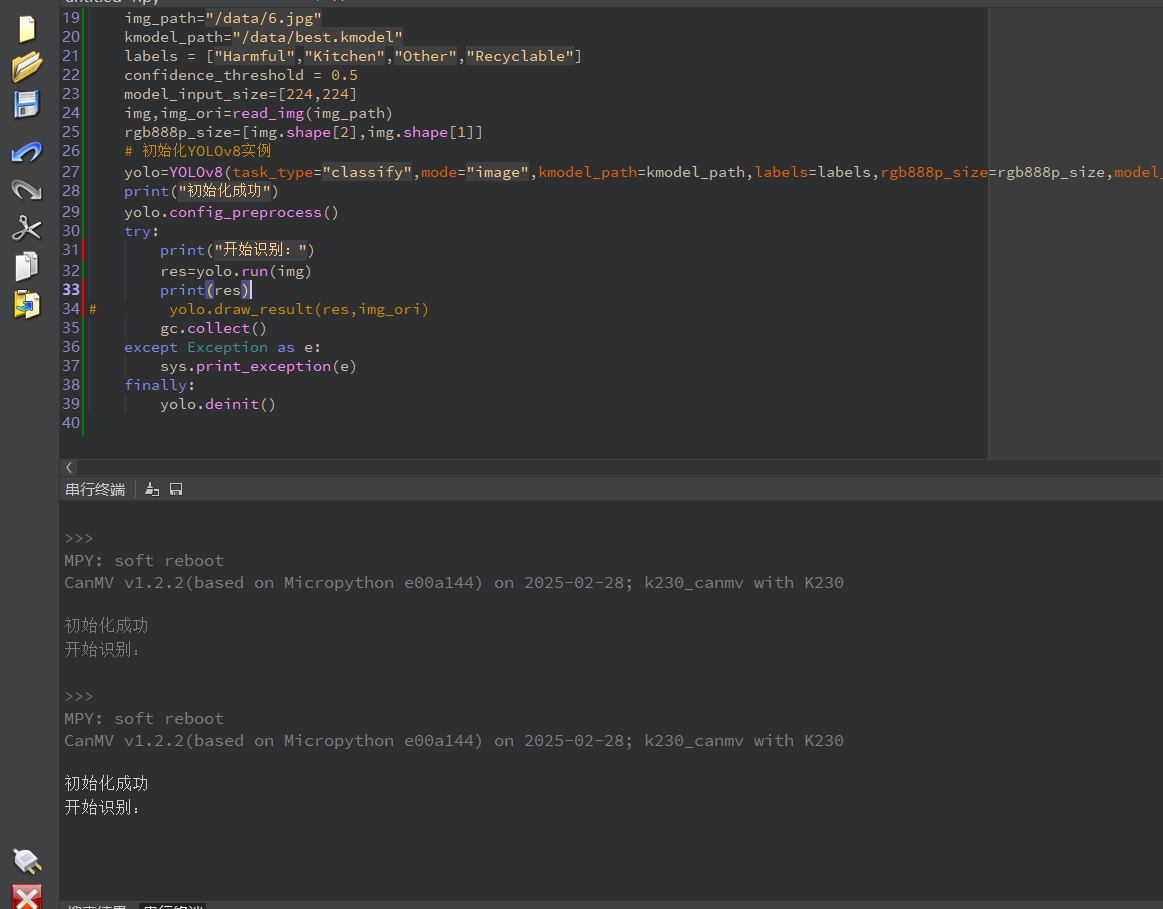Click the res=yolo.run(img) line
The height and width of the screenshot is (909, 1163).
(x=236, y=271)
